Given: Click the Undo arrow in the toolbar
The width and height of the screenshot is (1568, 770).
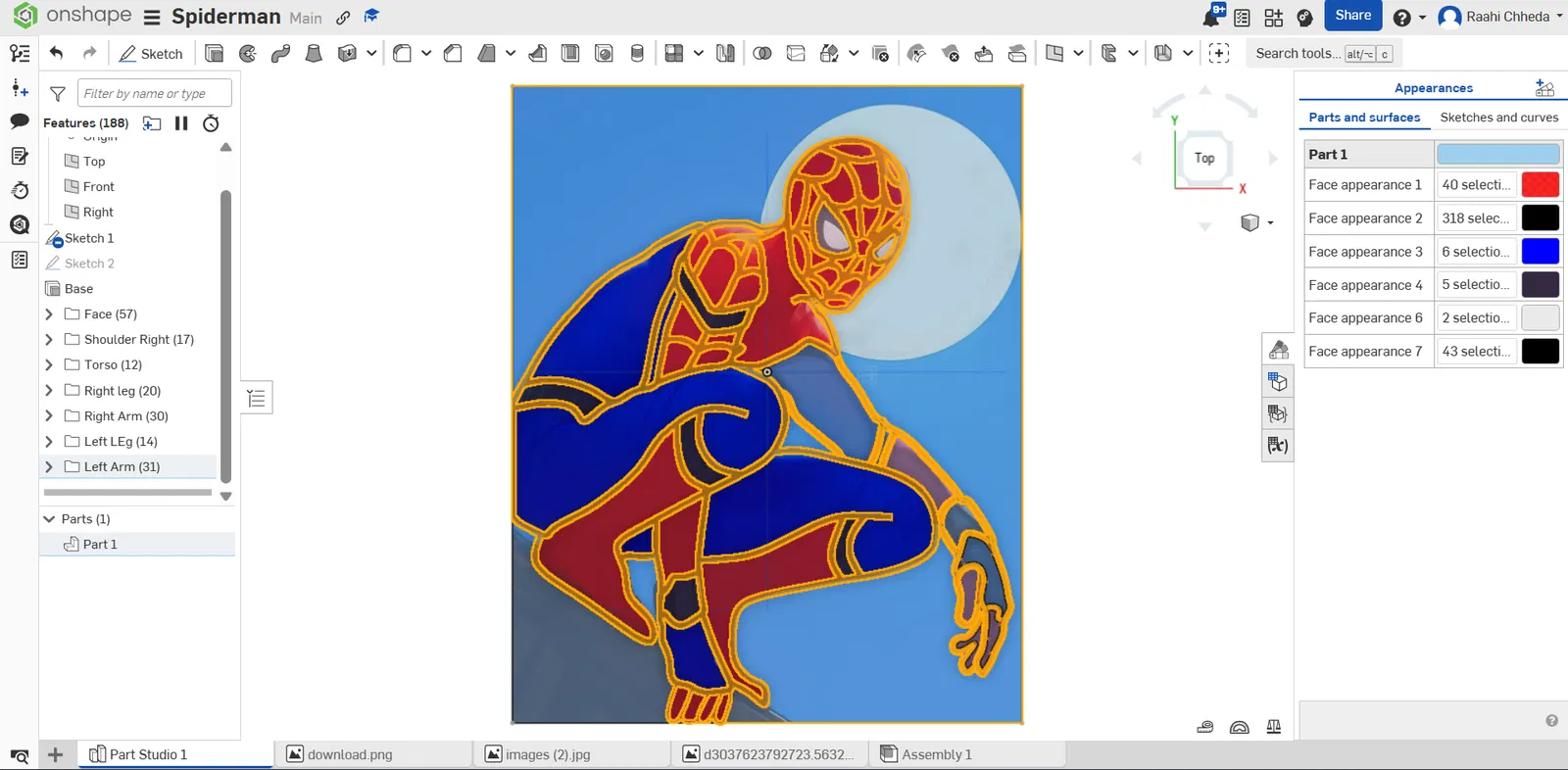Looking at the screenshot, I should (x=57, y=53).
